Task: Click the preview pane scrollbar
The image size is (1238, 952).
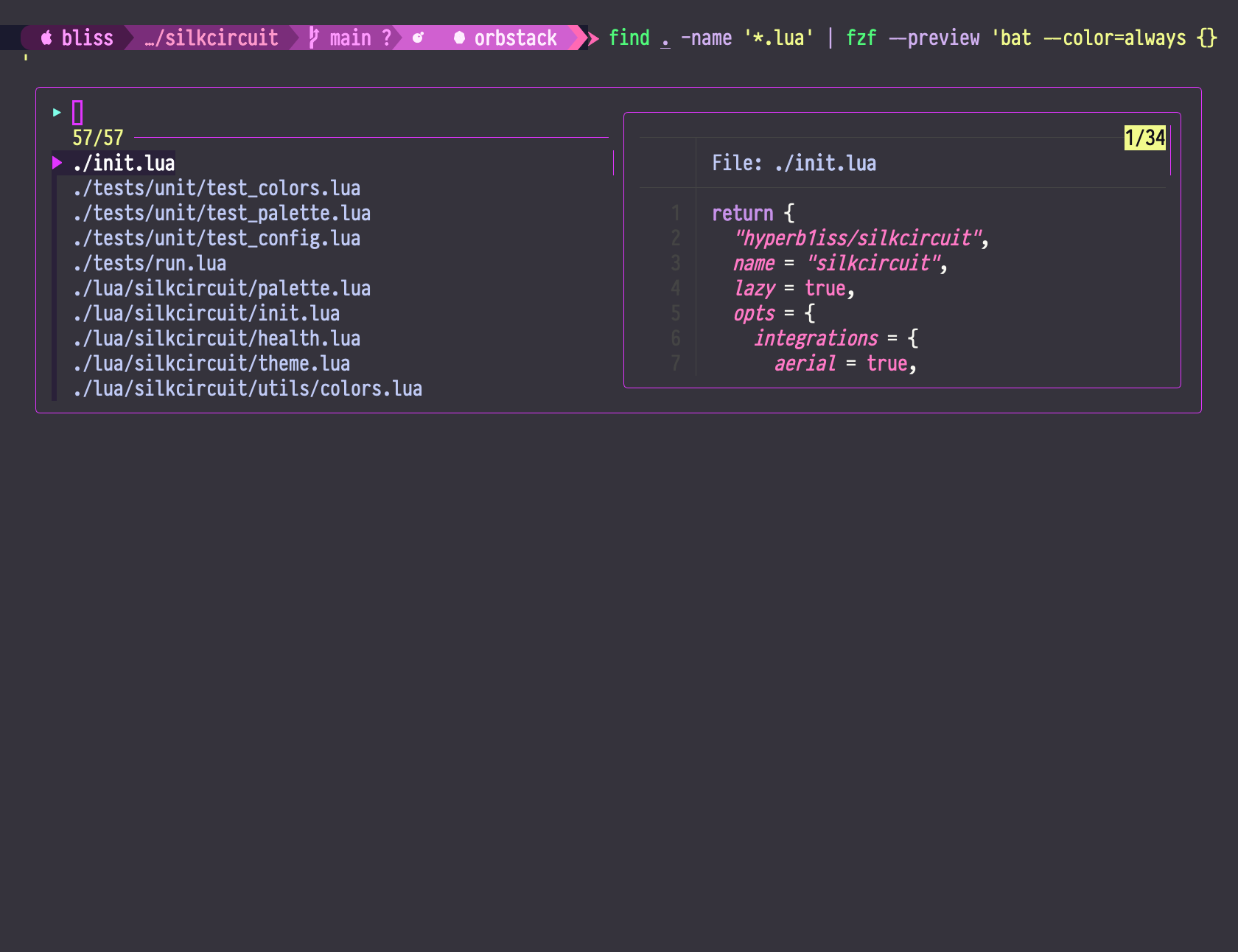Action: tap(1170, 150)
